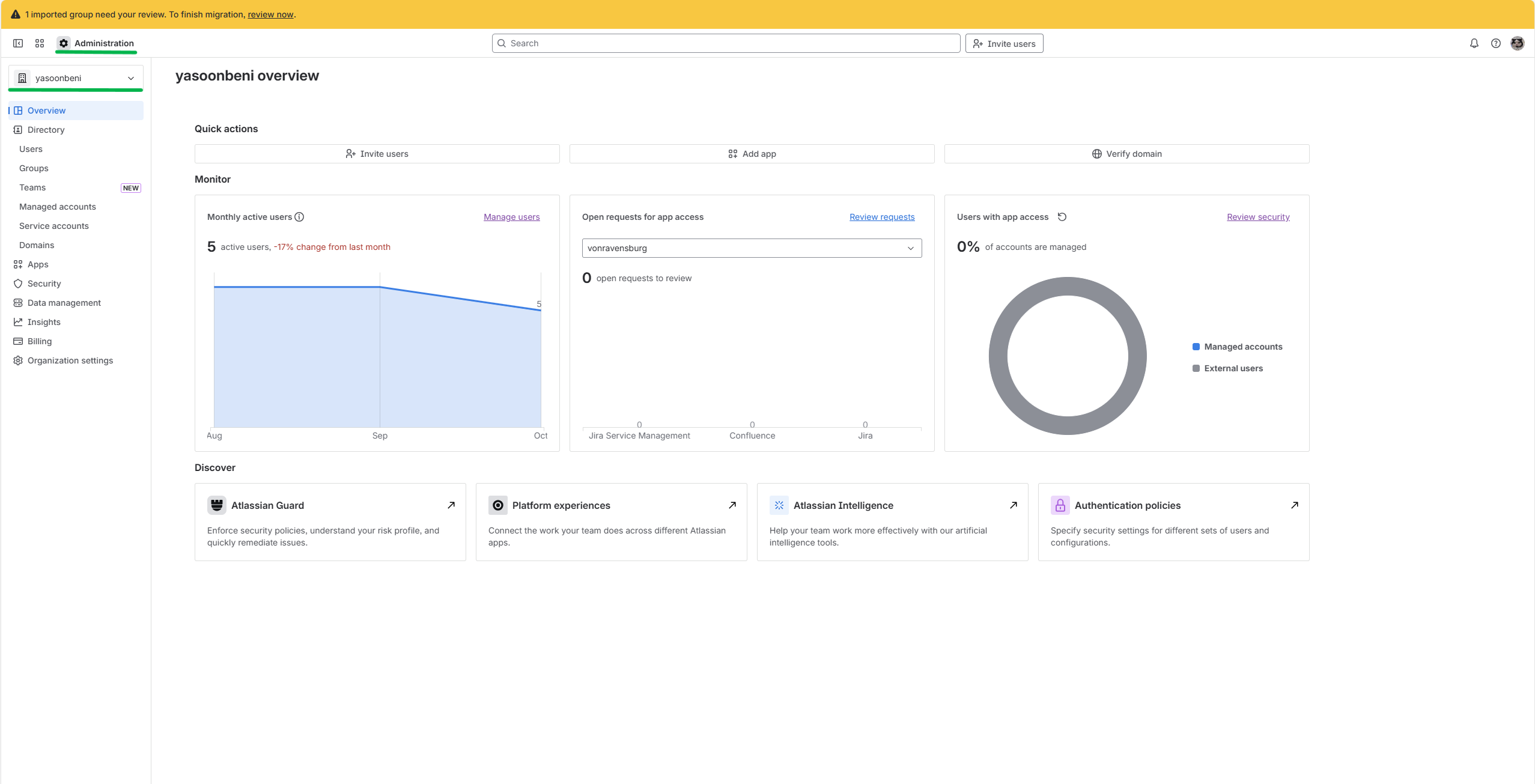Click the help question mark icon
The image size is (1535, 784).
pos(1495,43)
